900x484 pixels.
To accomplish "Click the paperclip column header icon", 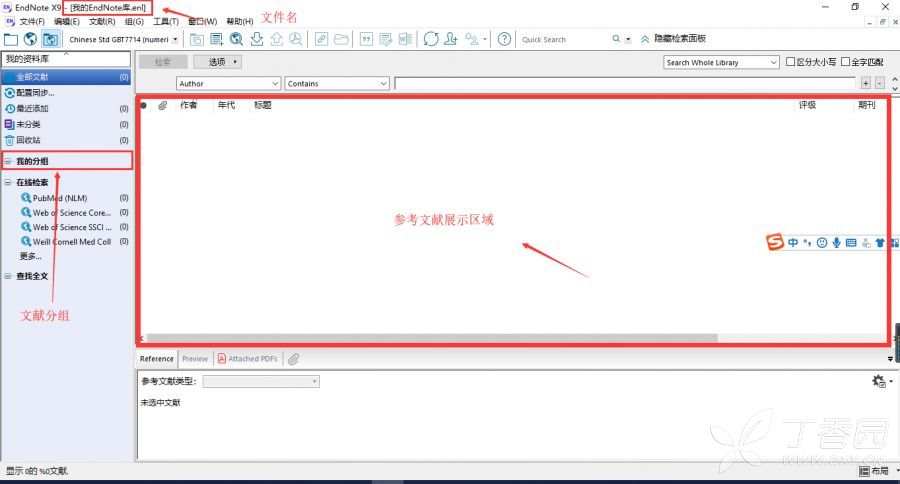I will coord(162,105).
